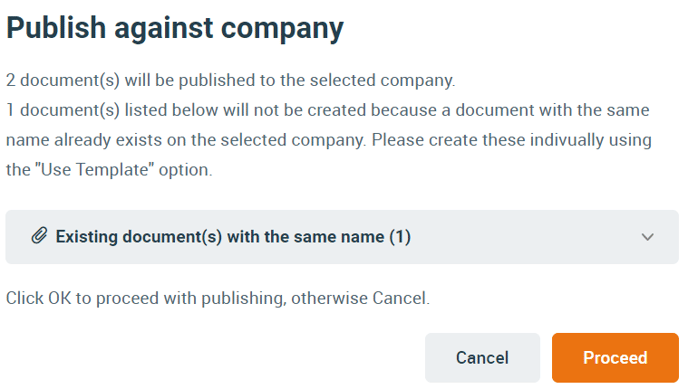Click 'otherwise Cancel' in the bottom text
Image resolution: width=688 pixels, height=389 pixels.
pos(360,298)
